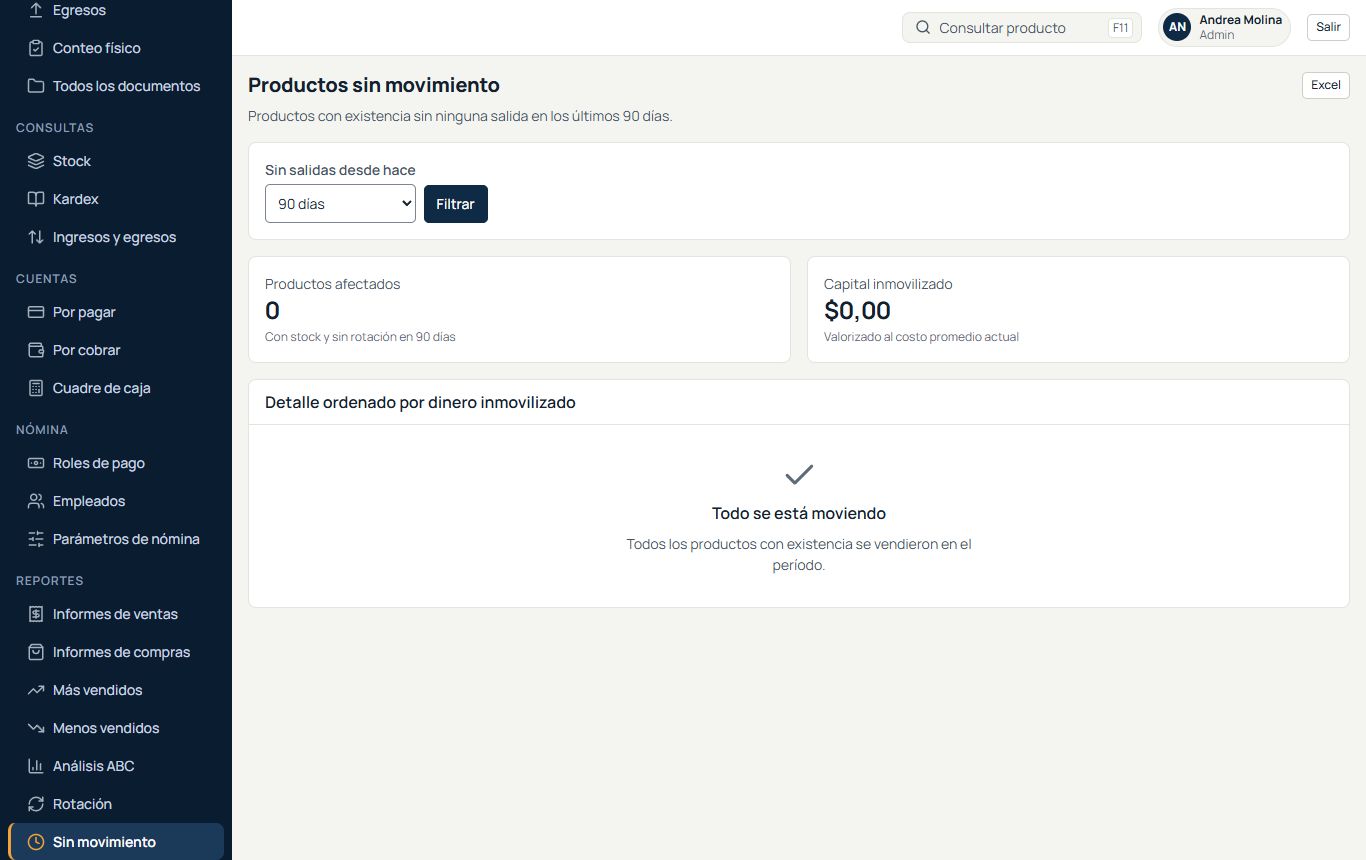Click the Detalle ordenado por dinero inmovilizado title
1366x860 pixels.
(420, 403)
